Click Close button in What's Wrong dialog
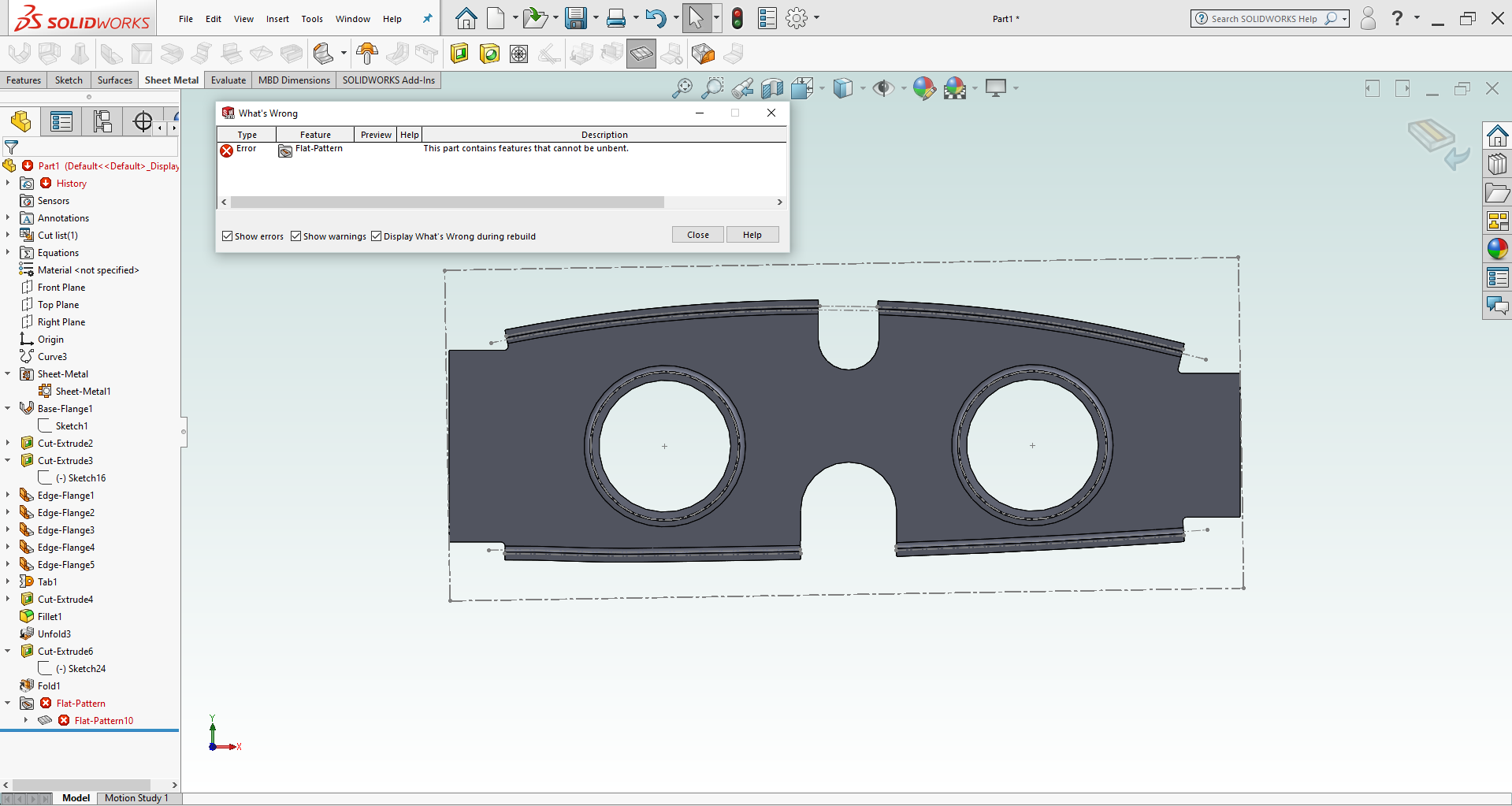The height and width of the screenshot is (806, 1512). coord(698,235)
